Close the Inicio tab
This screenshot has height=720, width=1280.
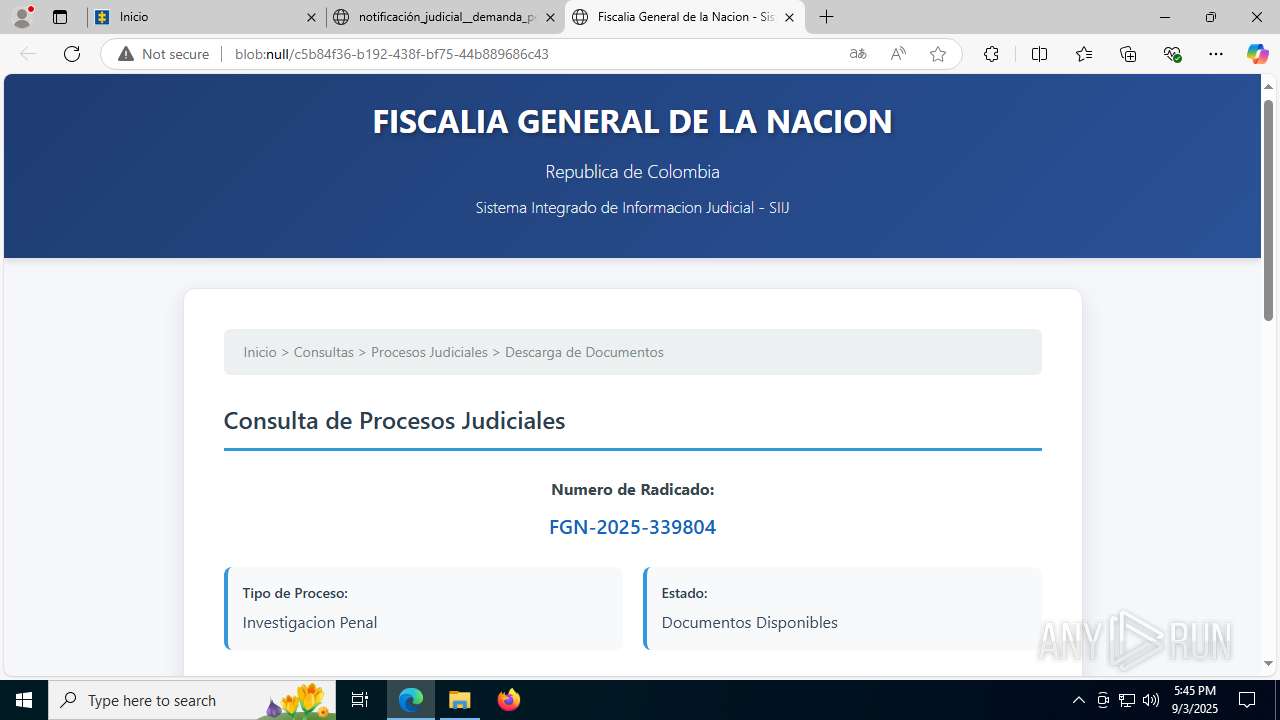(x=311, y=17)
